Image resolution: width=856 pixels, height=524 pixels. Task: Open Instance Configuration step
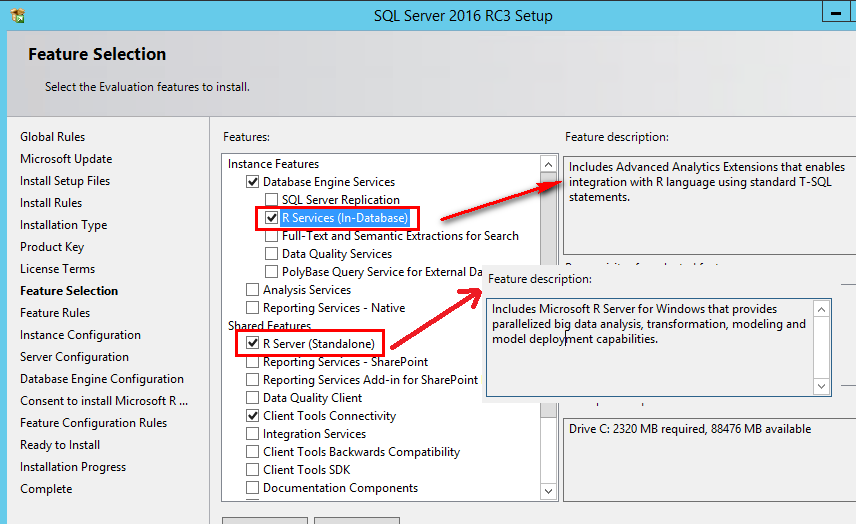point(80,335)
